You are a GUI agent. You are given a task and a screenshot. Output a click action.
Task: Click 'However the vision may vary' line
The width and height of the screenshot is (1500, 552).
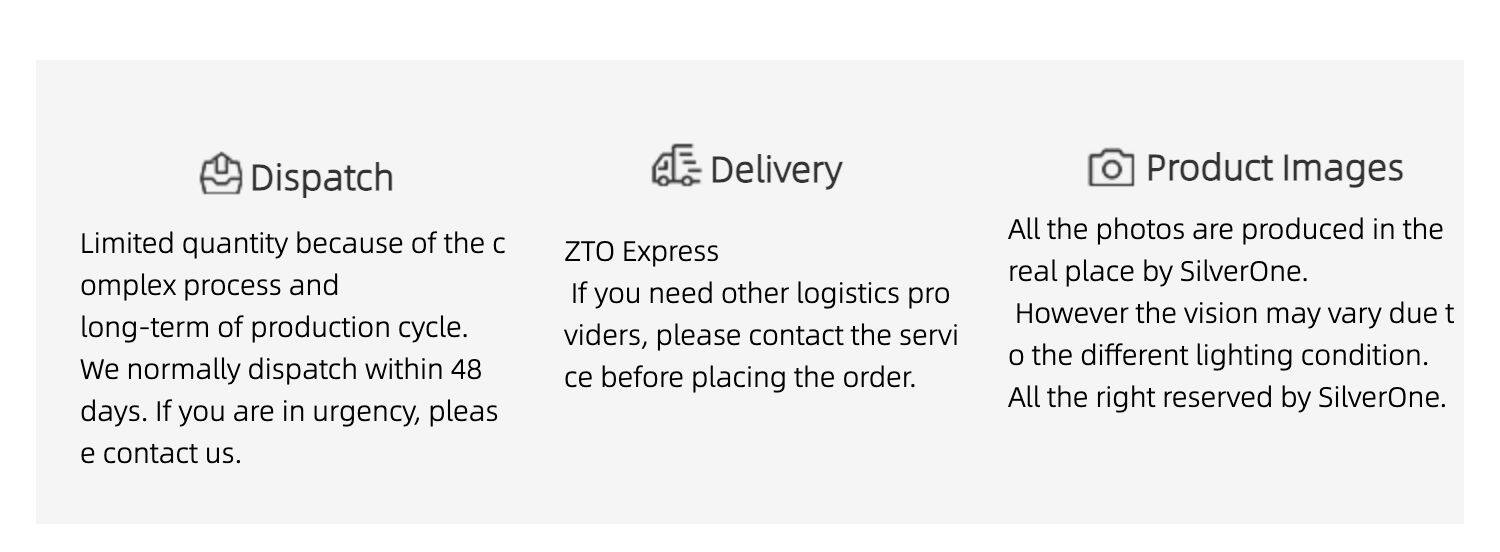coord(1234,314)
